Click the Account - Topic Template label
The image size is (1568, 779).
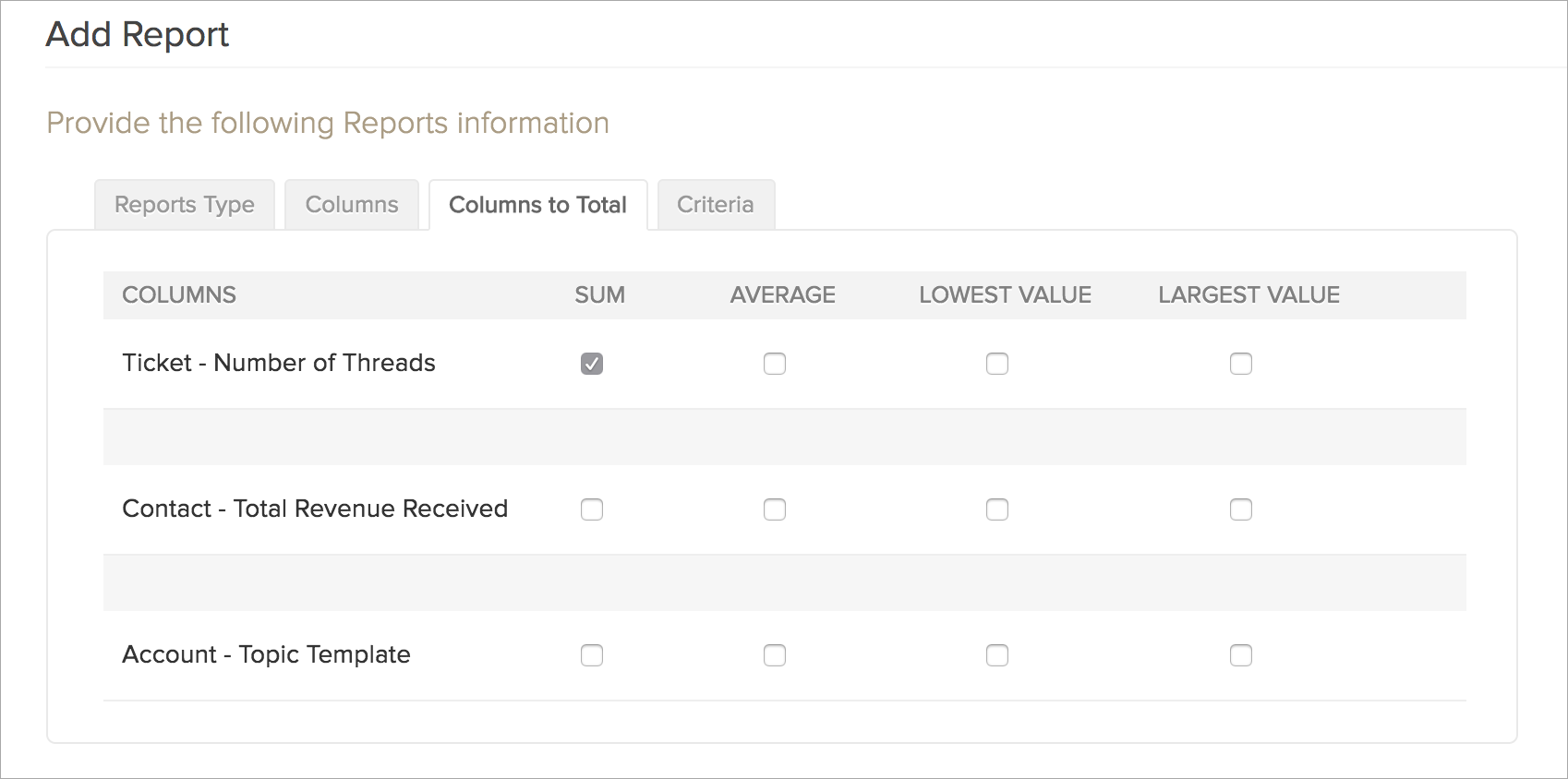(x=266, y=654)
